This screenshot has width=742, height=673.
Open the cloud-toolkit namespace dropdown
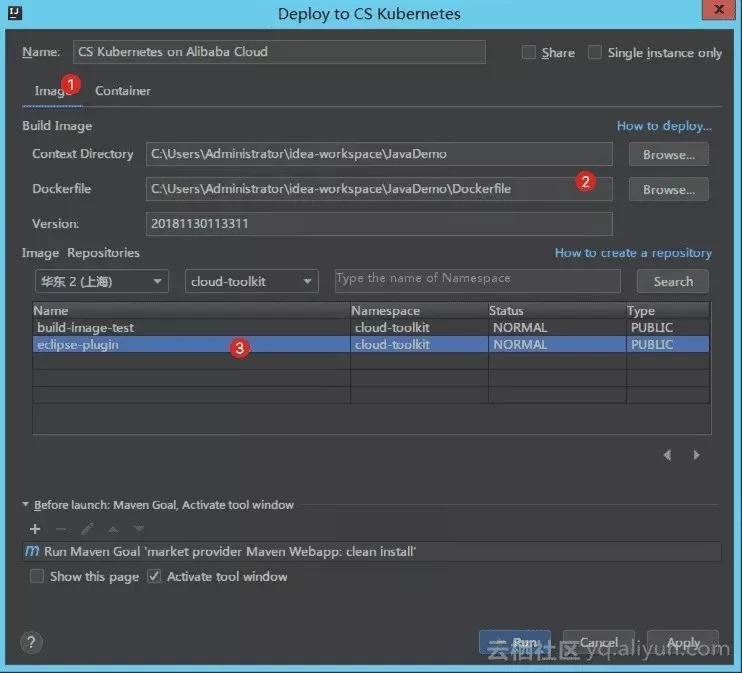click(x=252, y=281)
